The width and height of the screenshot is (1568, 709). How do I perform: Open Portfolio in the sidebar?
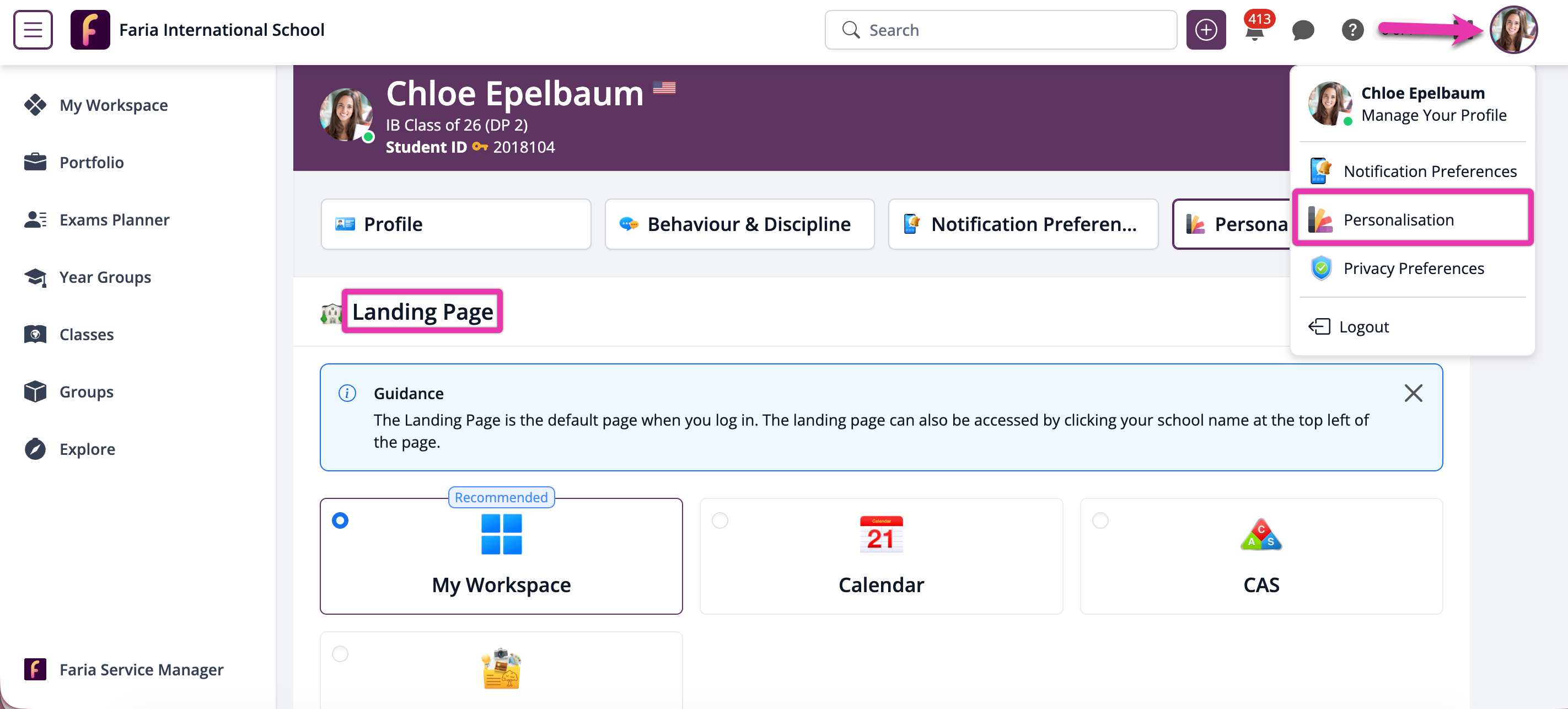click(92, 163)
